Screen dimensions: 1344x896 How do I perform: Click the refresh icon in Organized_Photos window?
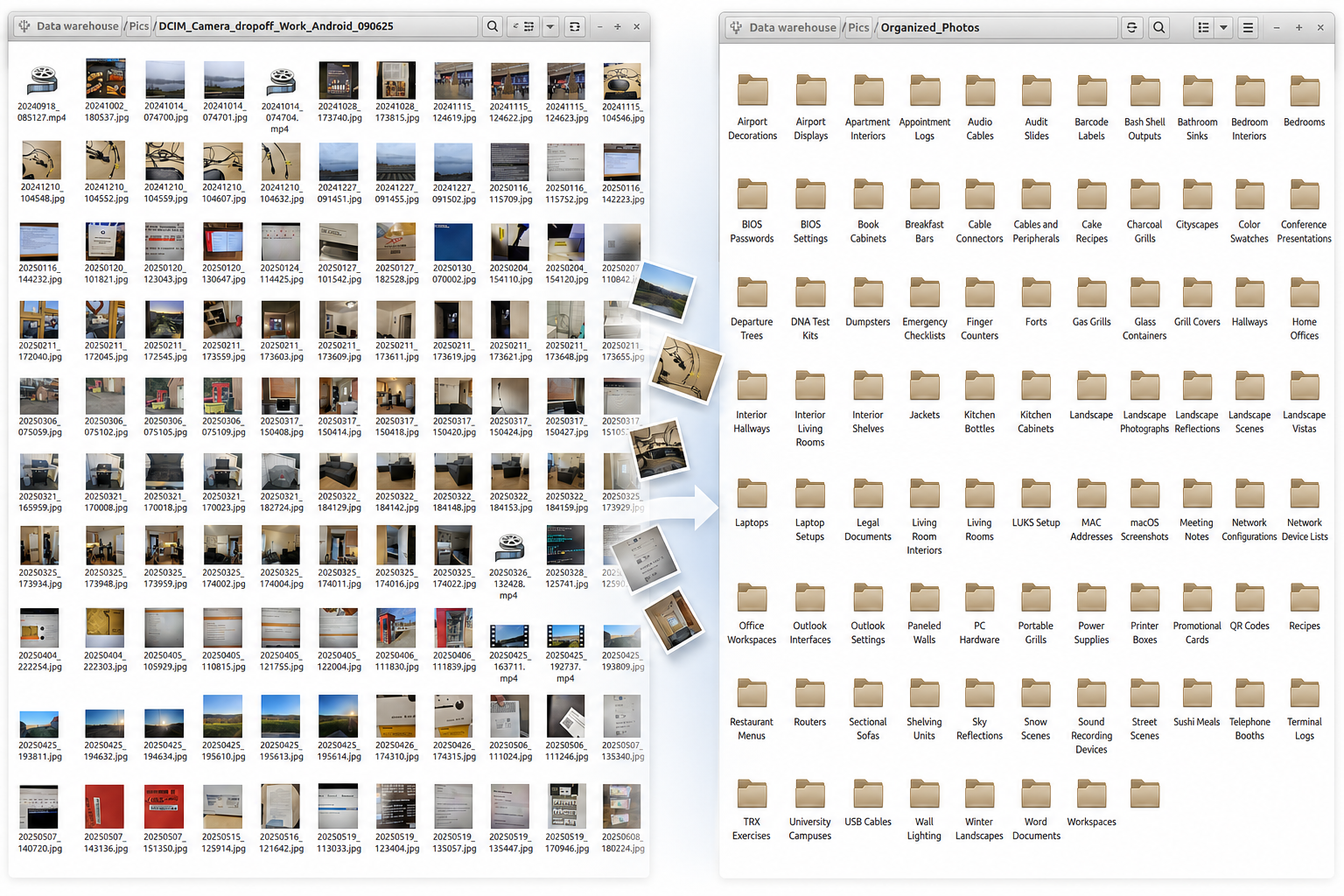(x=1132, y=27)
